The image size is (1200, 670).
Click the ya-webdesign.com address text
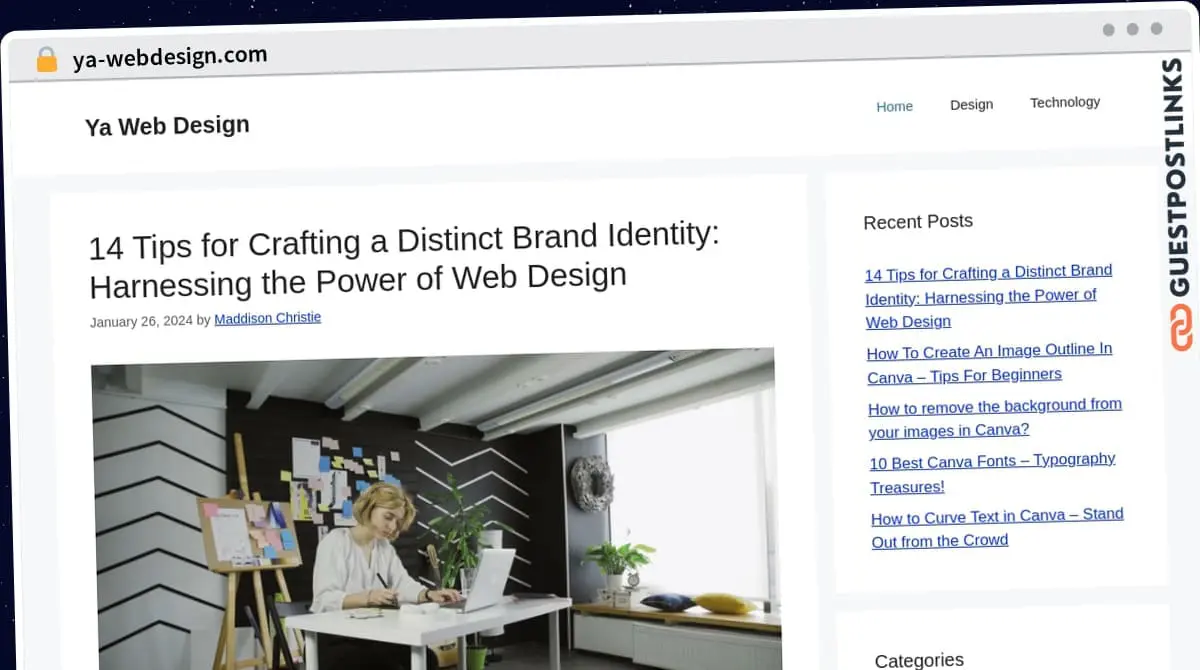169,57
